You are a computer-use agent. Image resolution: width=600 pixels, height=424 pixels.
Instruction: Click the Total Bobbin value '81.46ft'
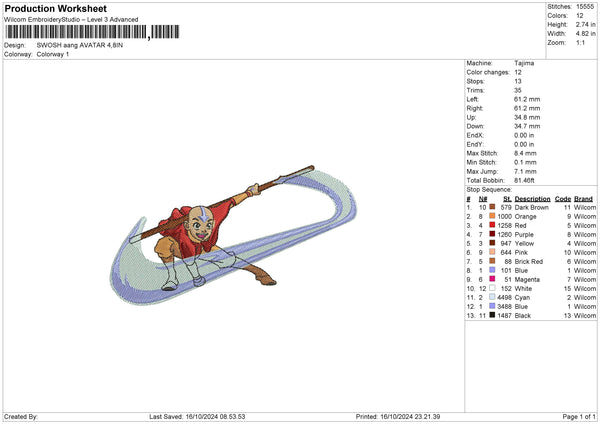[524, 180]
